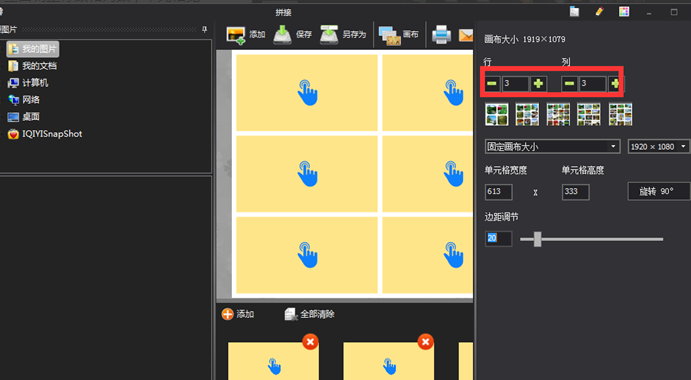Click the envelope email icon in toolbar
Viewport: 691px width, 380px height.
(x=466, y=35)
